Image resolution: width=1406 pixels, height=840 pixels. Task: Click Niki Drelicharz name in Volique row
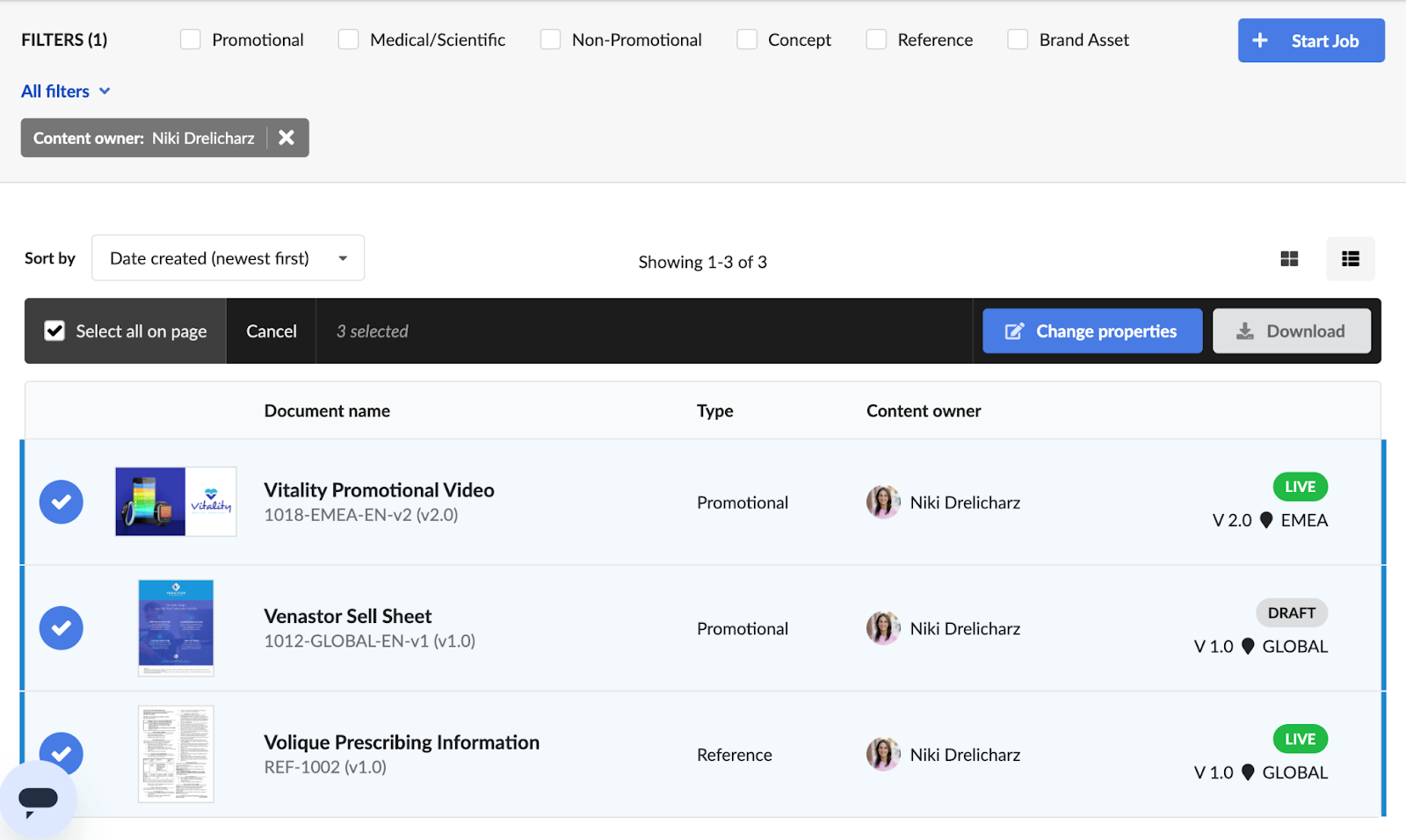[x=965, y=755]
